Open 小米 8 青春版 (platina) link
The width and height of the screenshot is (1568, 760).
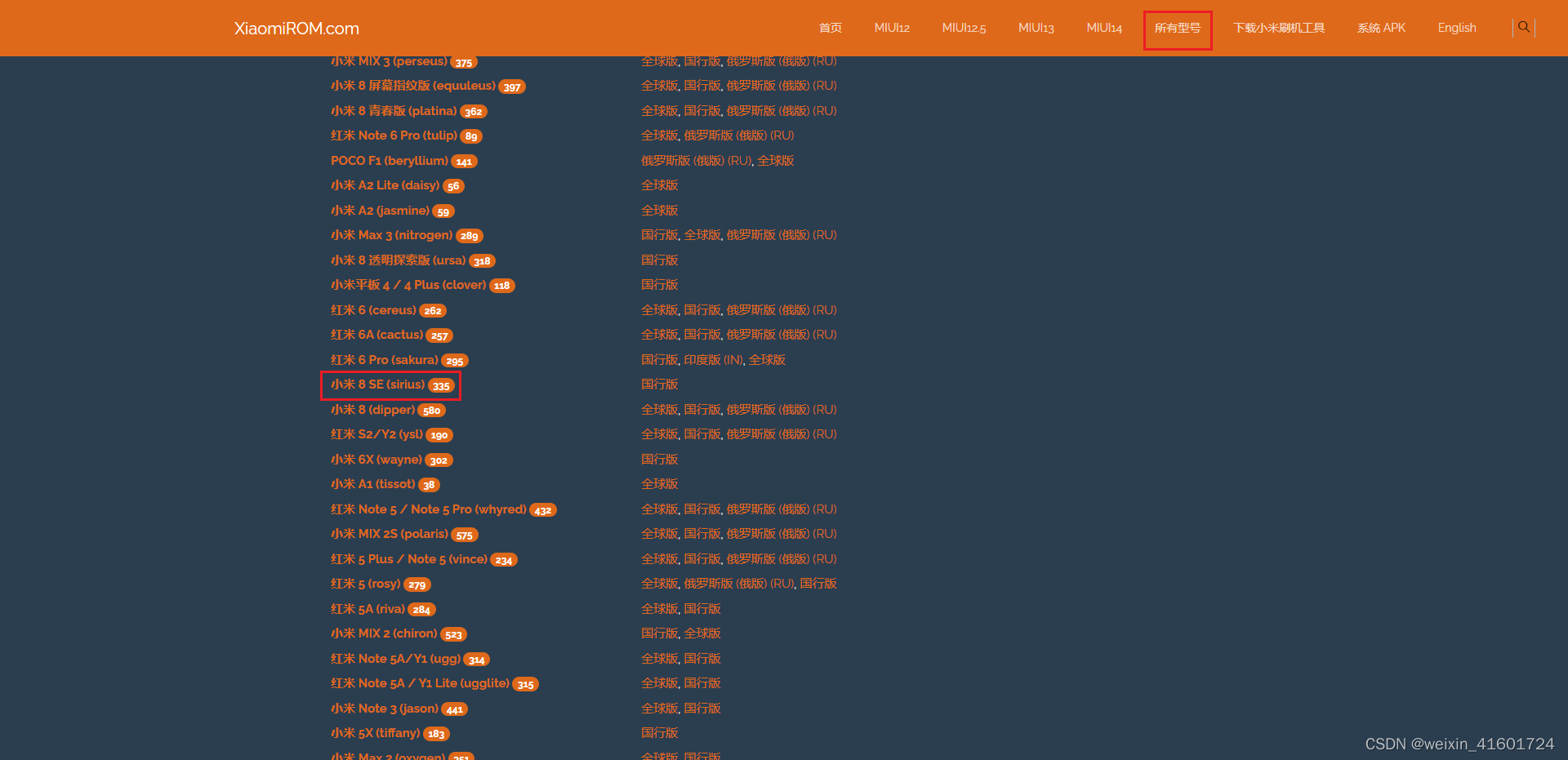394,111
